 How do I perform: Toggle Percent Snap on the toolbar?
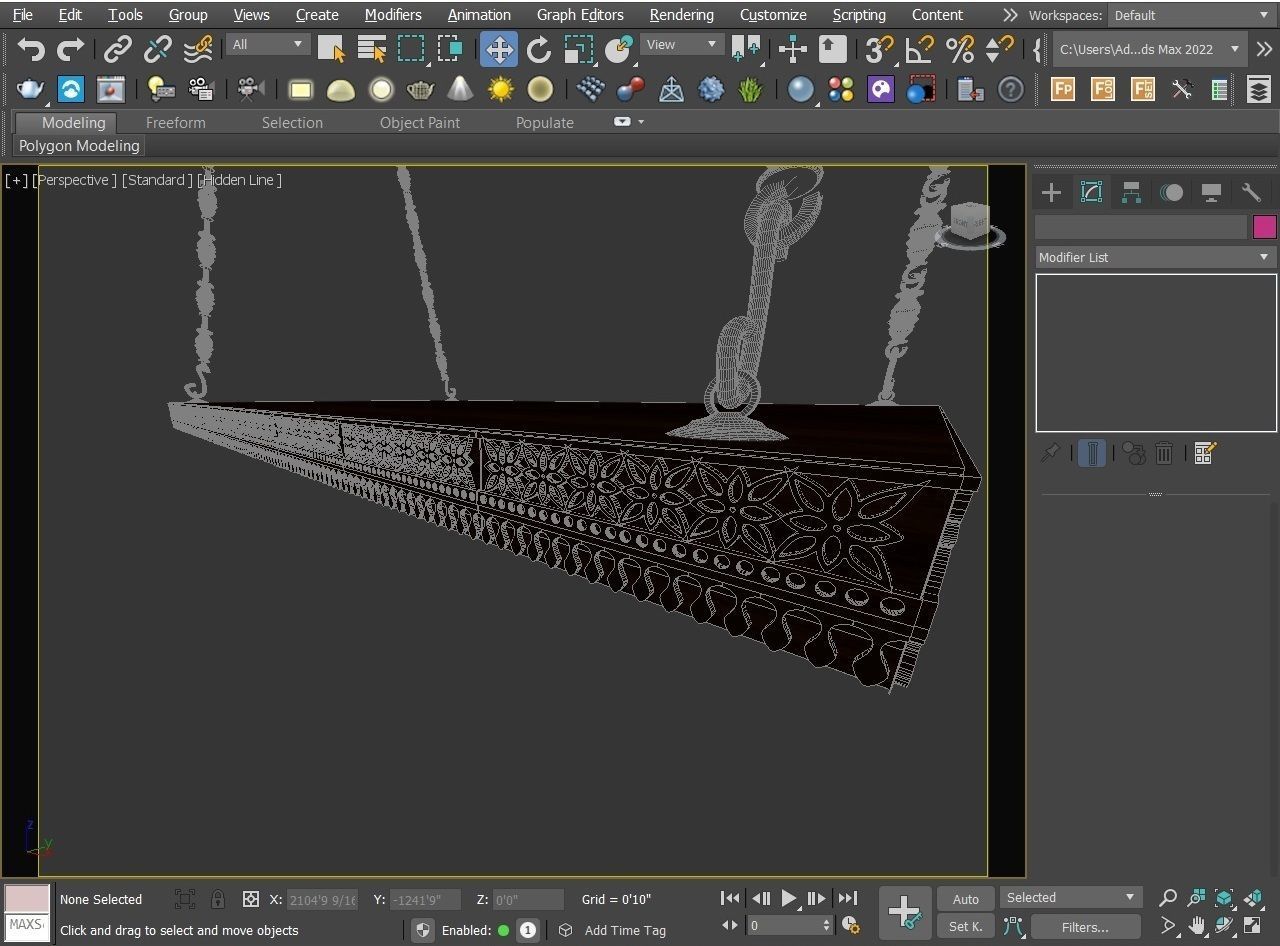[x=959, y=49]
